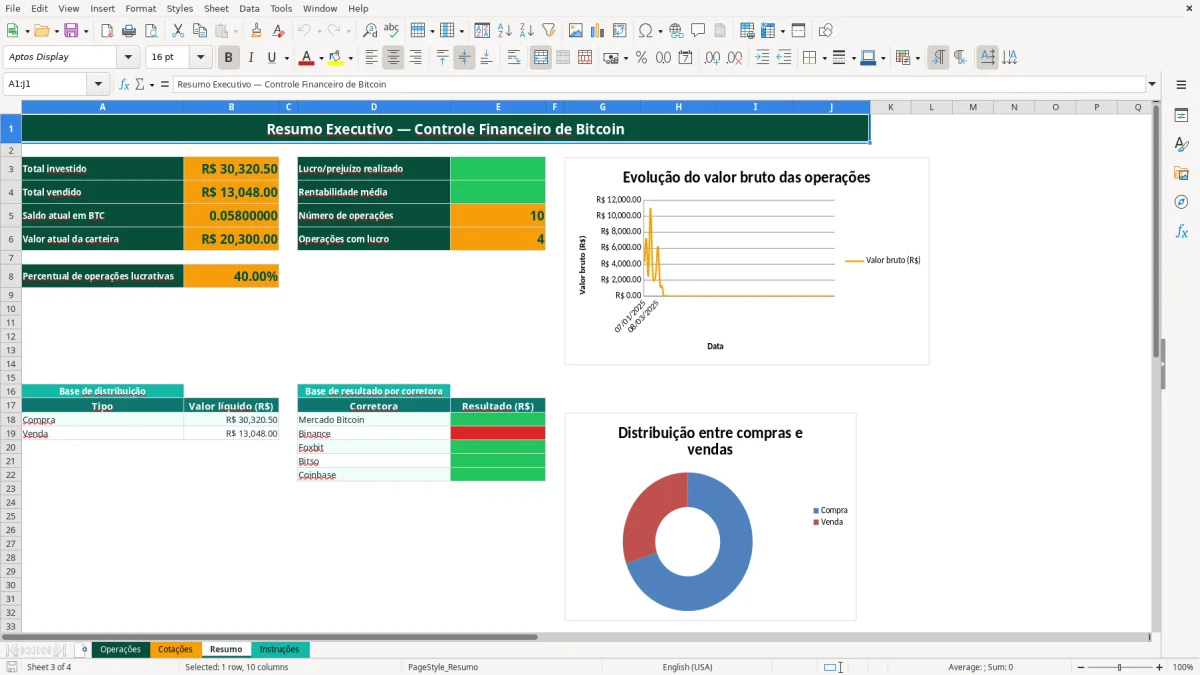1200x675 pixels.
Task: Click the document-modified save indicator in status bar
Action: pos(12,667)
